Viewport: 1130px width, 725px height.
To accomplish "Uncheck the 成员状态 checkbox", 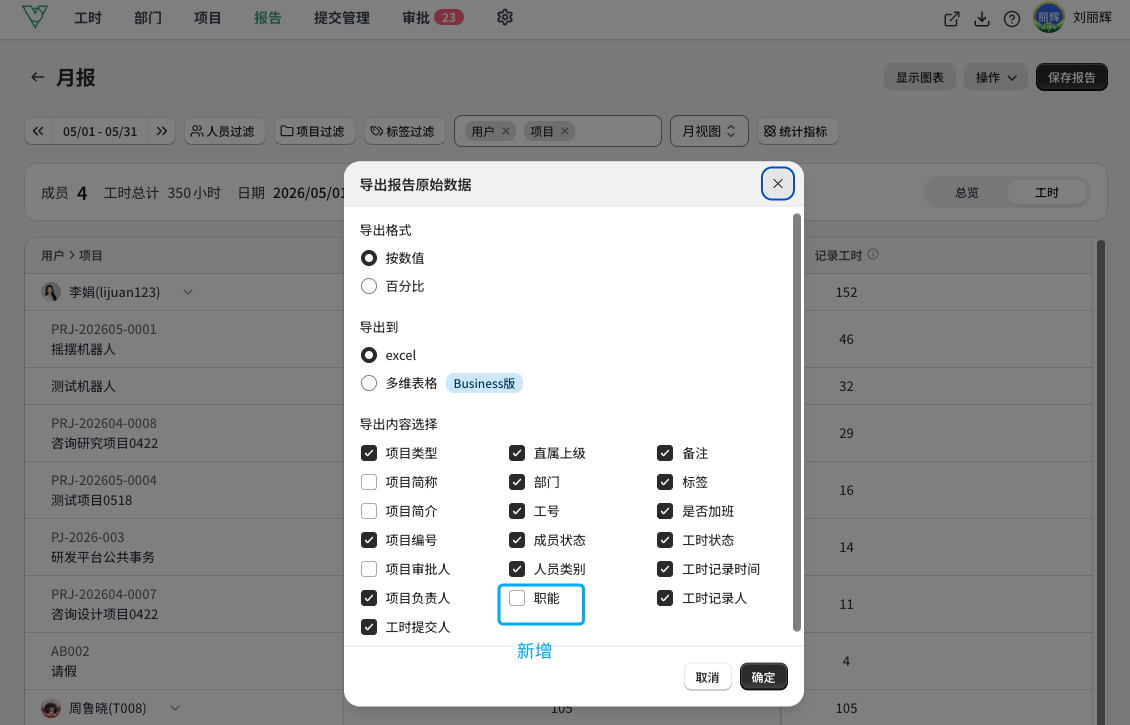I will pos(517,540).
